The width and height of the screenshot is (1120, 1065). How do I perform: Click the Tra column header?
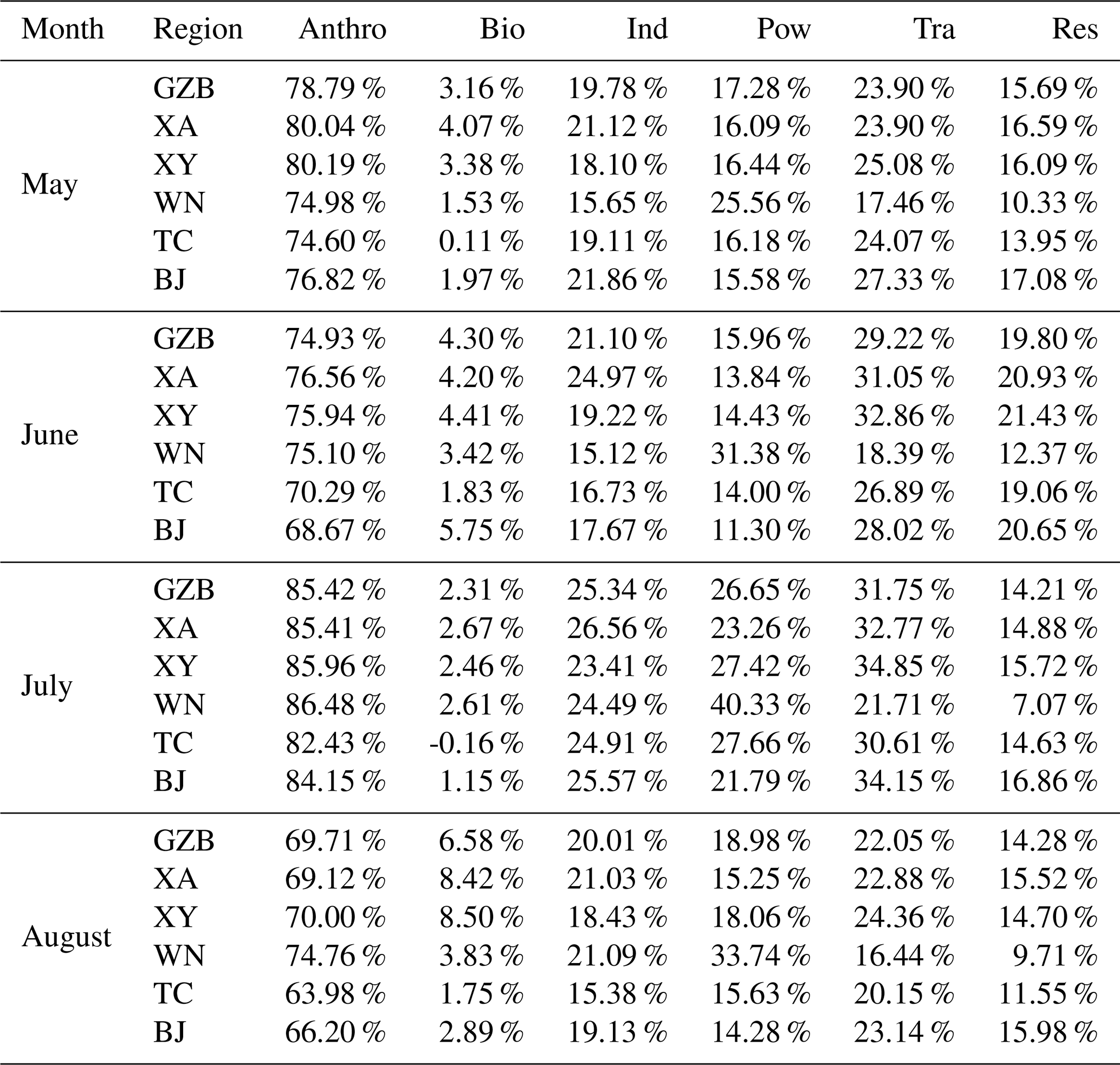[934, 29]
